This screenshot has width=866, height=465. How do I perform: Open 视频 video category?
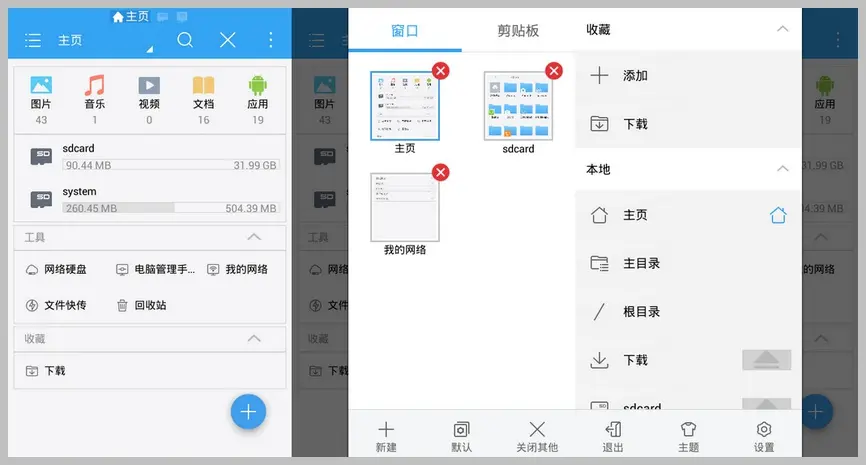pyautogui.click(x=149, y=100)
